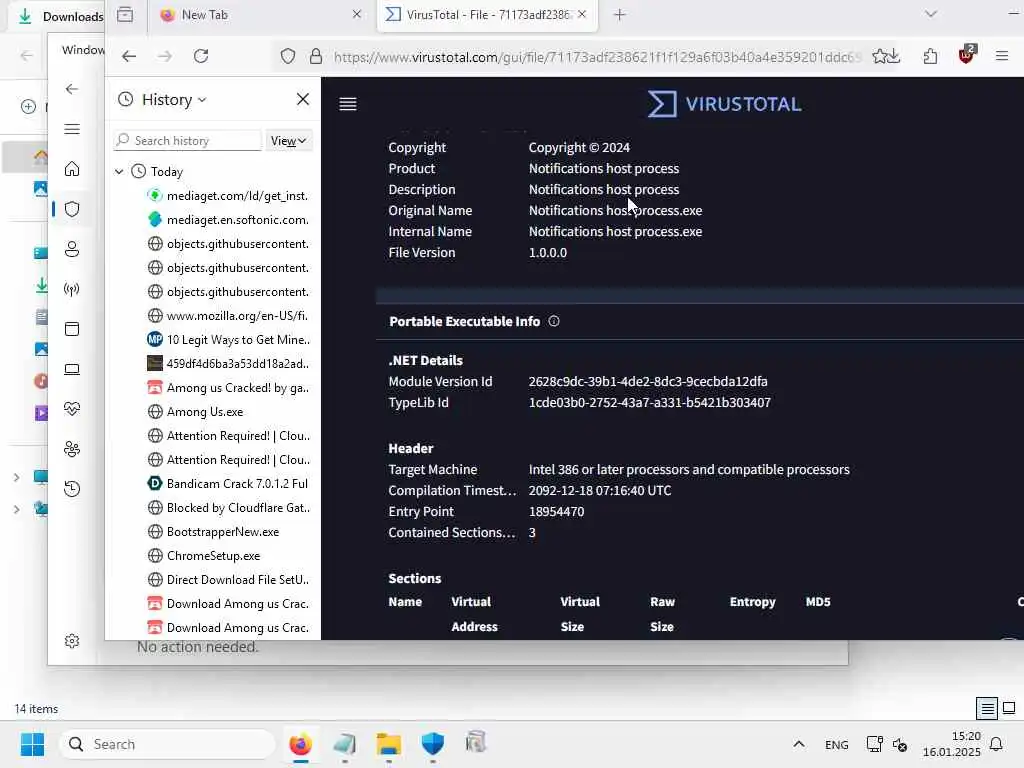1024x768 pixels.
Task: Open Protection history clock icon
Action: (x=72, y=489)
